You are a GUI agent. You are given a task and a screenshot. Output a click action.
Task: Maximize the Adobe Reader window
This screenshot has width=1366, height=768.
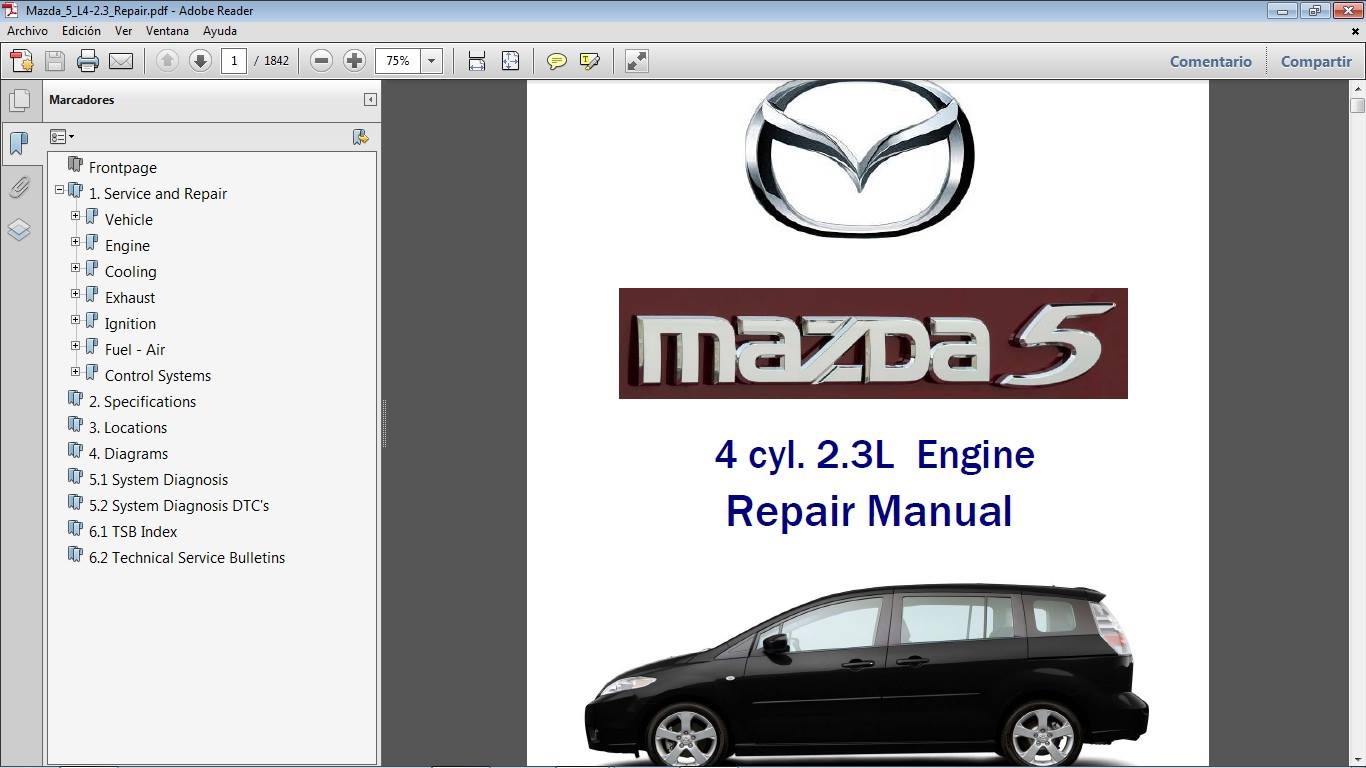click(1314, 11)
